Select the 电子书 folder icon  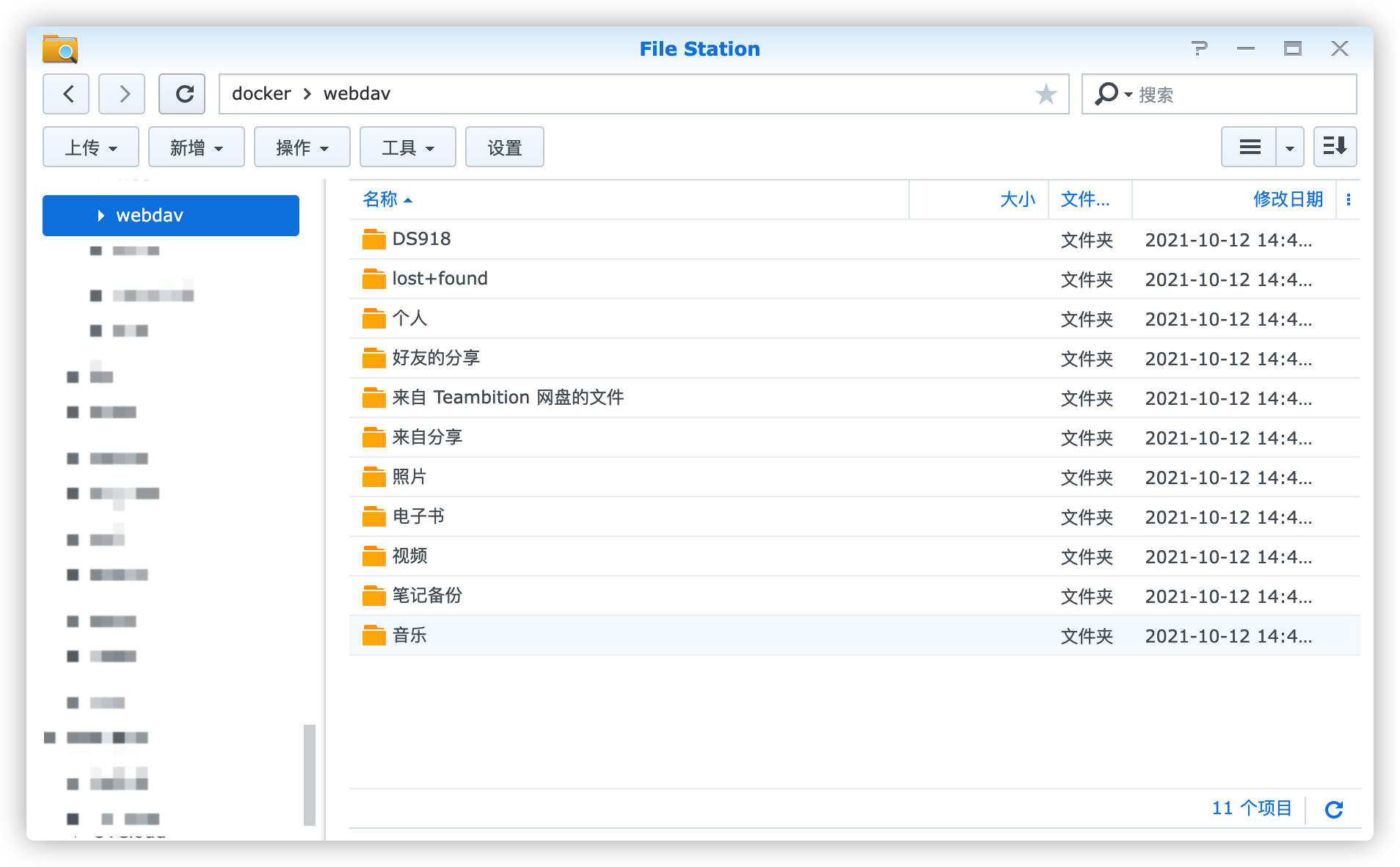[x=373, y=516]
